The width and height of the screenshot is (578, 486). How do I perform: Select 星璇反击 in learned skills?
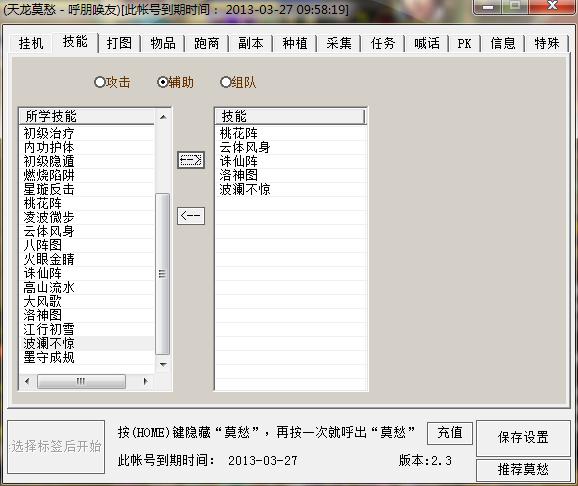pyautogui.click(x=87, y=189)
